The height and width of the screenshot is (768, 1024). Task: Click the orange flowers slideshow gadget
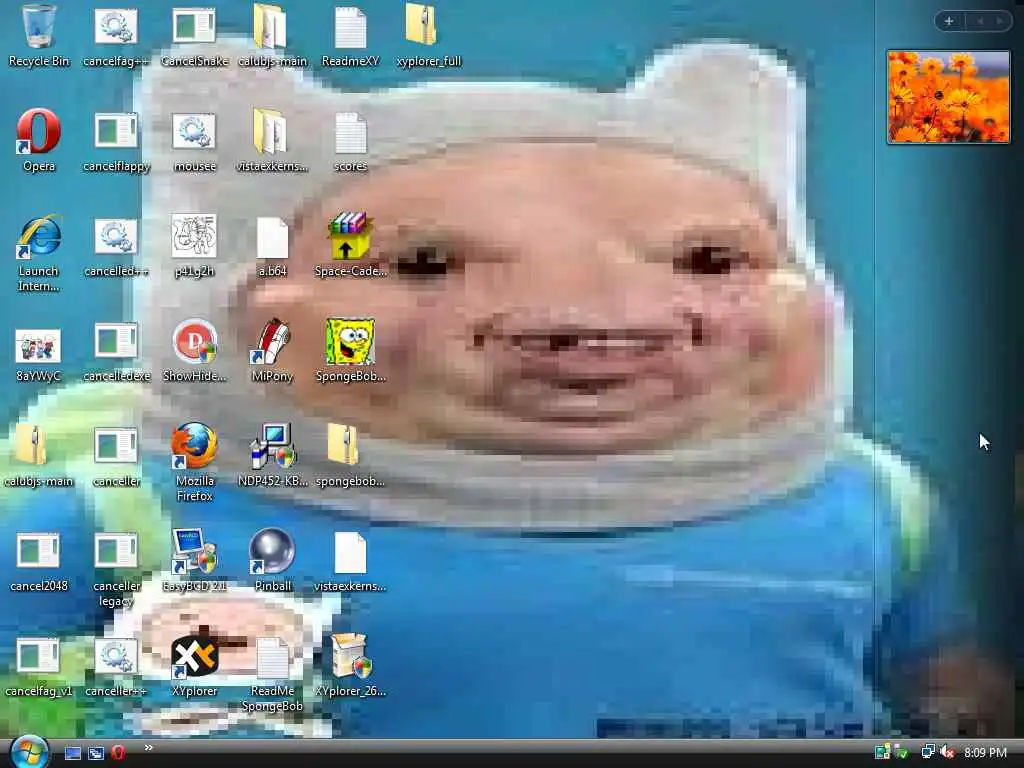(x=948, y=97)
